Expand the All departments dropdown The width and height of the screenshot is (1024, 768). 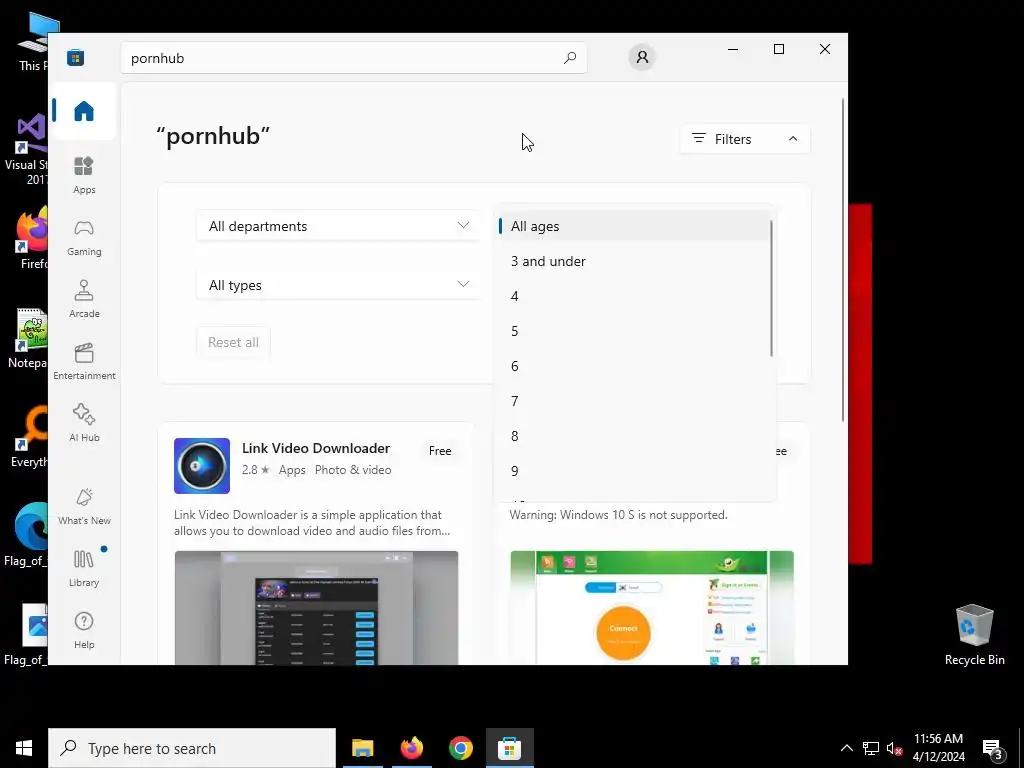click(x=339, y=226)
